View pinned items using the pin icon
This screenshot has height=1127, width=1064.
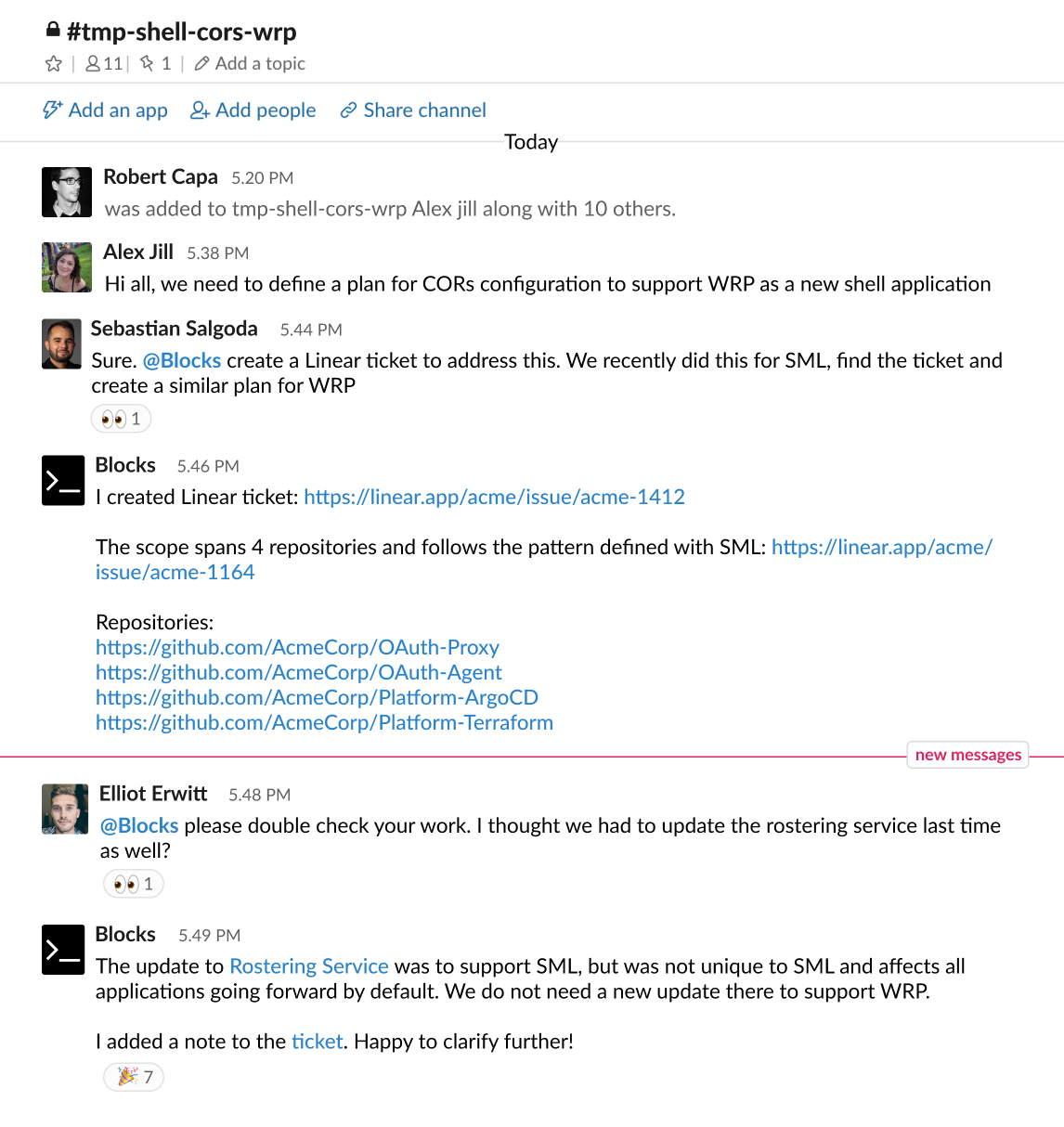(147, 63)
